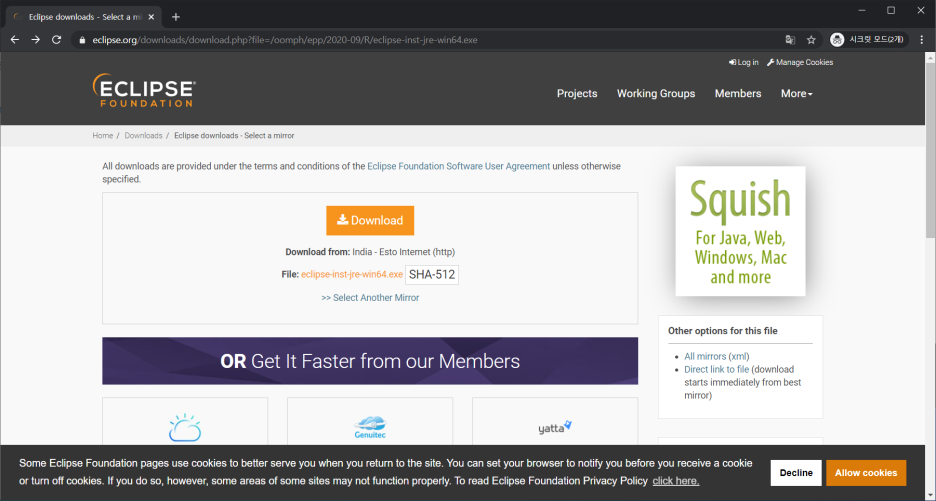Go to Home breadcrumb
Image resolution: width=936 pixels, height=501 pixels.
click(103, 136)
